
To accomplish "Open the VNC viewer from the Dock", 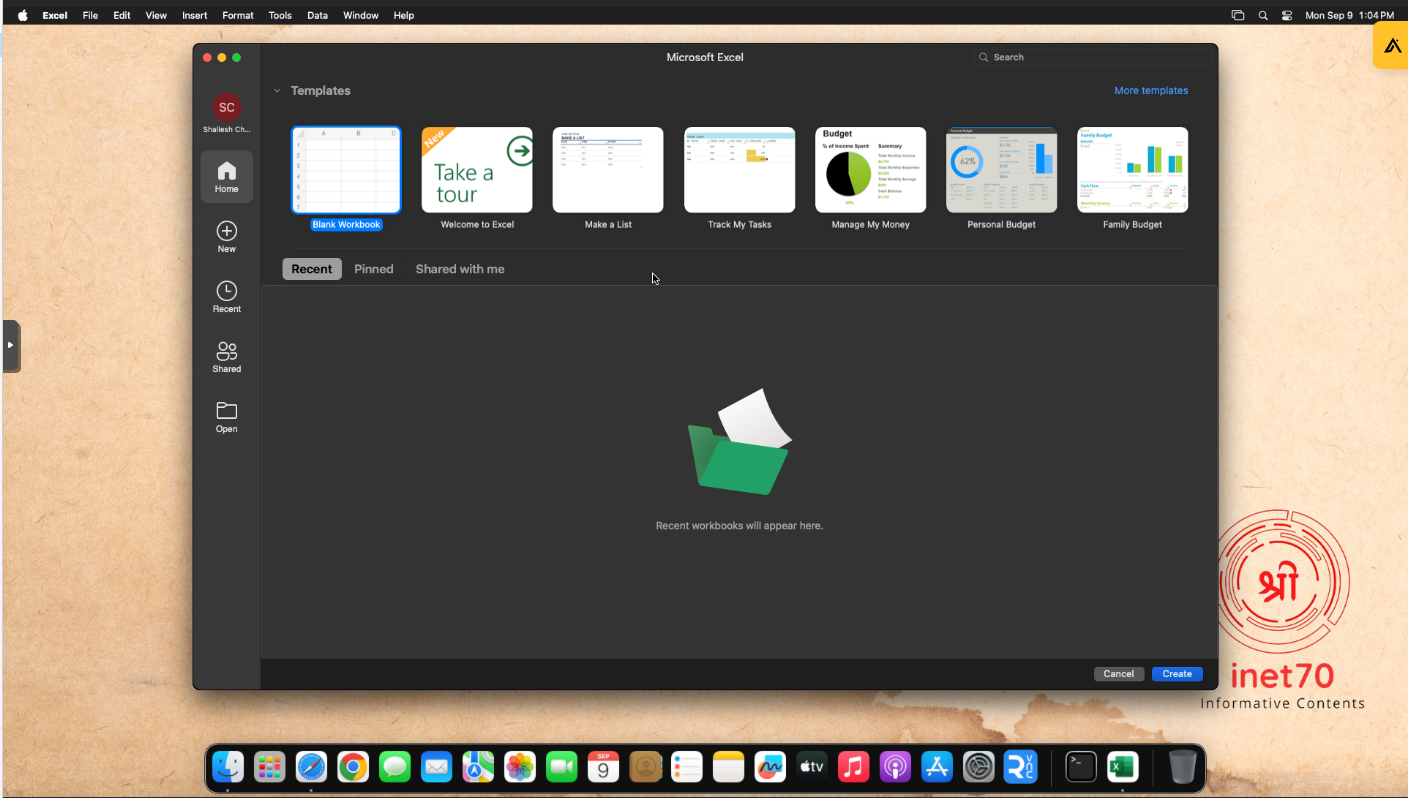I will (1020, 767).
